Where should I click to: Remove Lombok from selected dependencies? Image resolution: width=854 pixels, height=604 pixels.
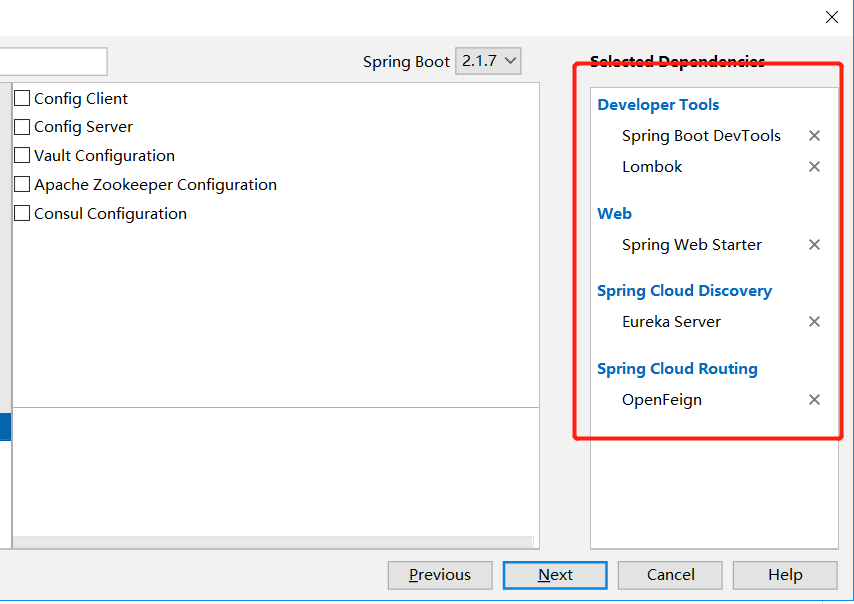pos(814,167)
